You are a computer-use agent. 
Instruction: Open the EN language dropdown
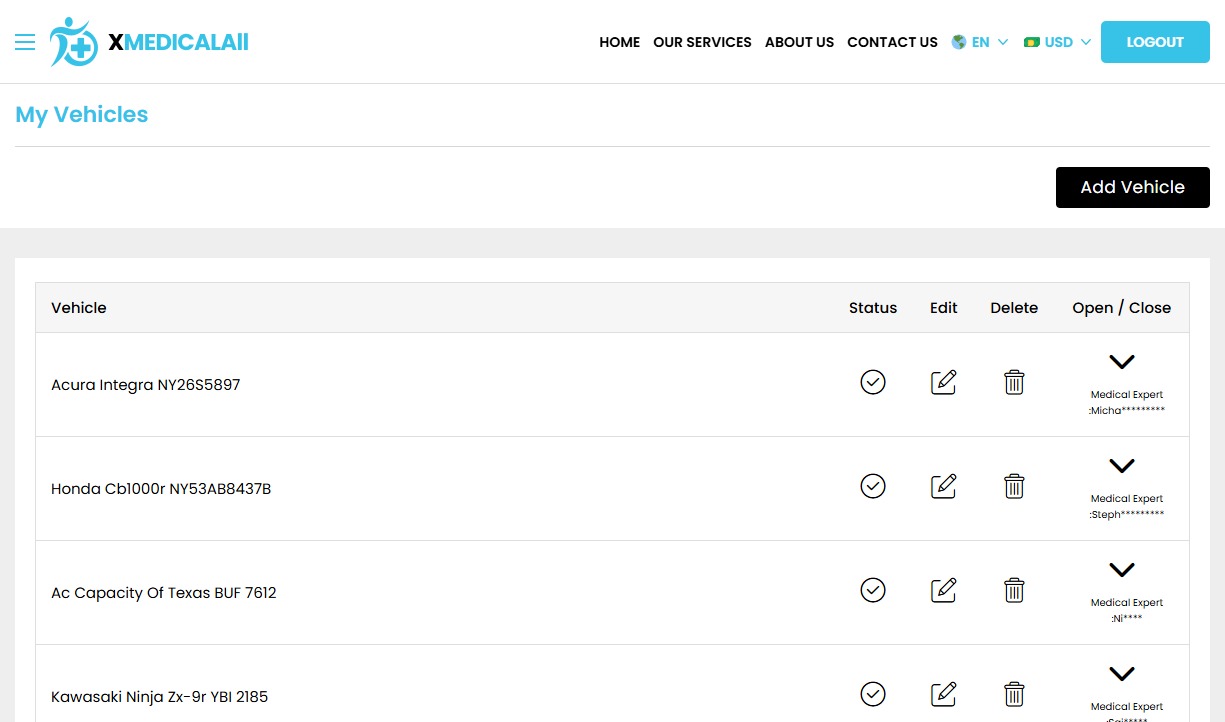[980, 42]
